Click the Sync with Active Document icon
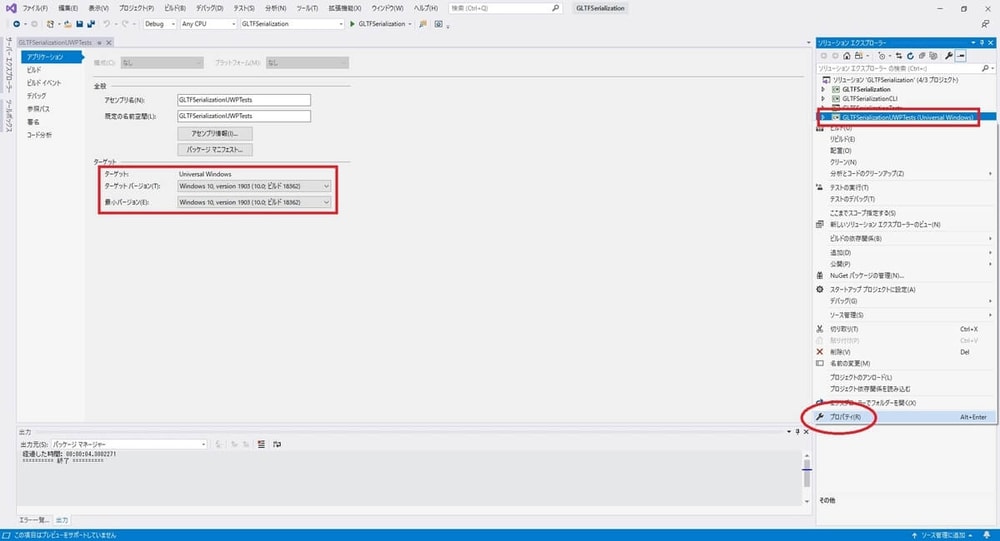 [x=899, y=56]
